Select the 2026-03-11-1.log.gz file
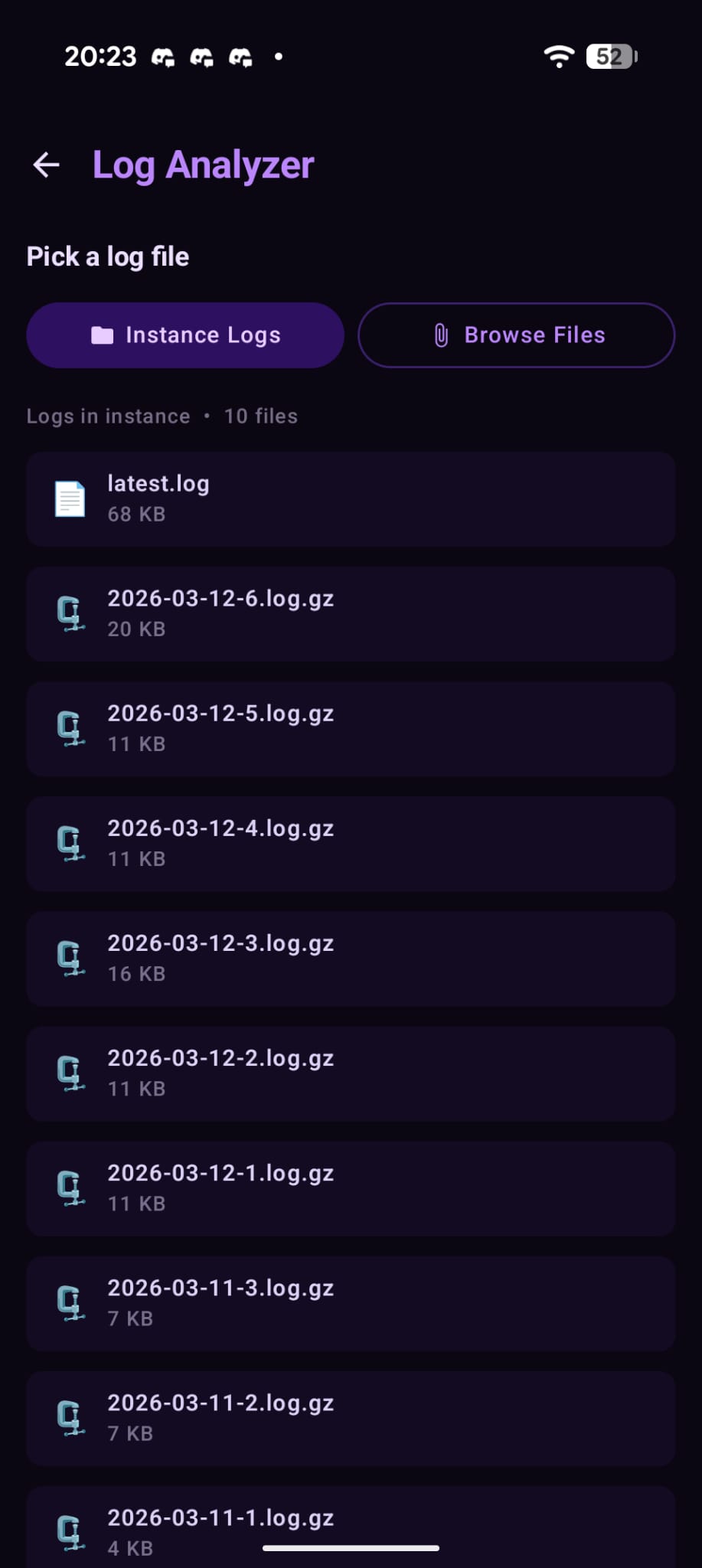702x1568 pixels. click(351, 1524)
